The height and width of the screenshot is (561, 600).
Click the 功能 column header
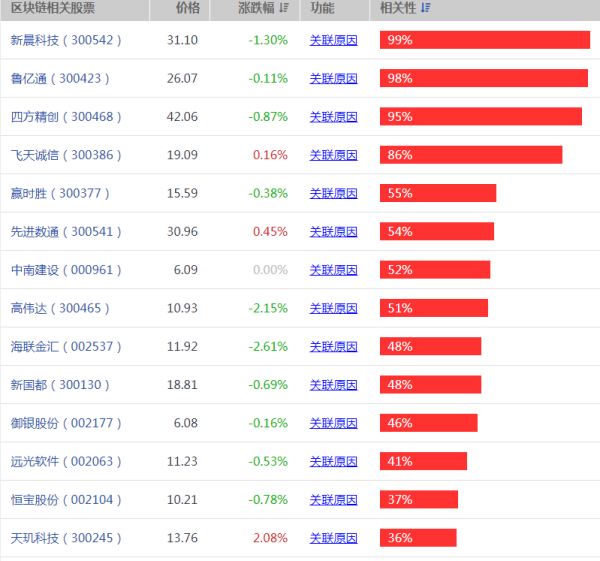(x=334, y=8)
